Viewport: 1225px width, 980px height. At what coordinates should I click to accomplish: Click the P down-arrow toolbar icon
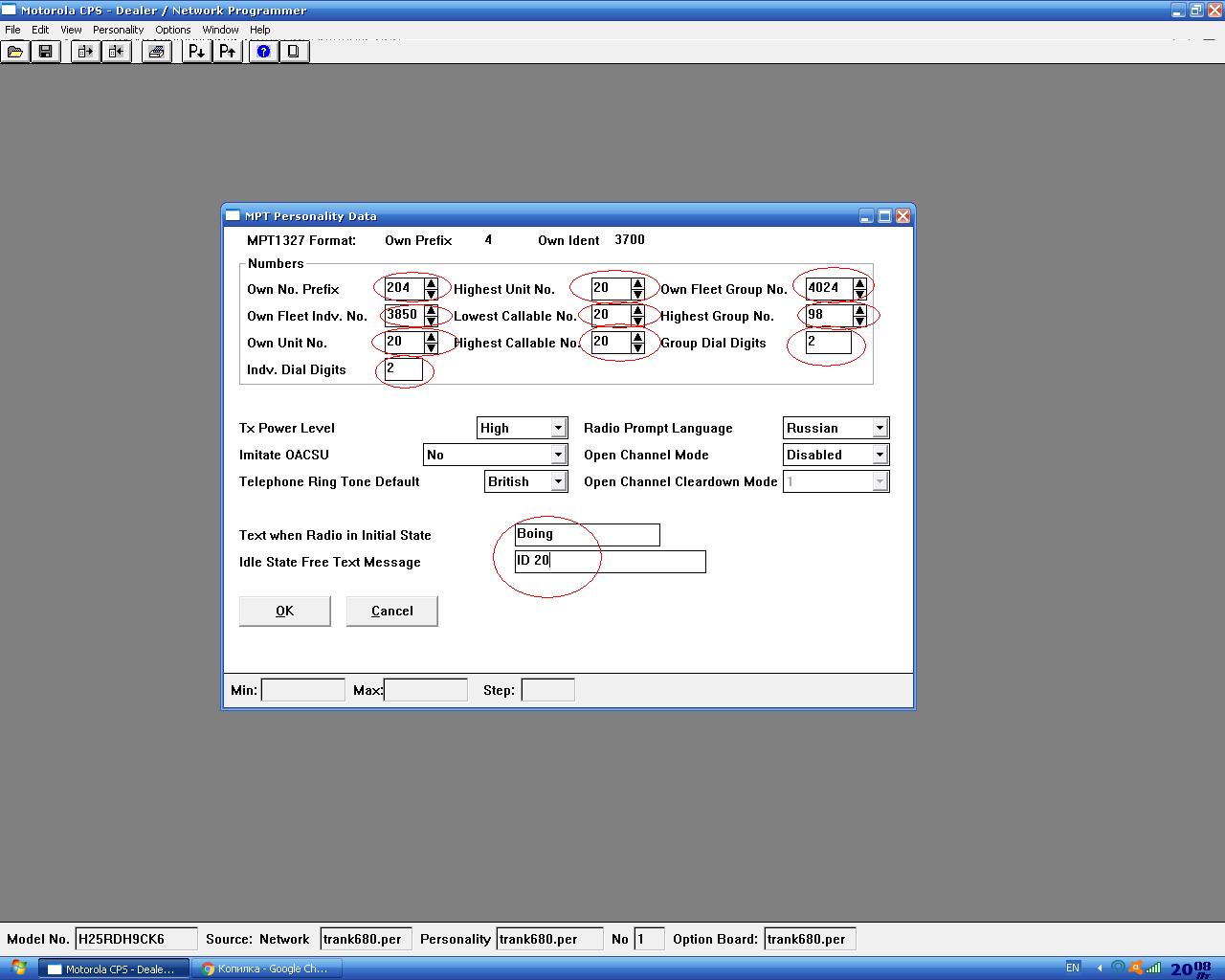[197, 52]
